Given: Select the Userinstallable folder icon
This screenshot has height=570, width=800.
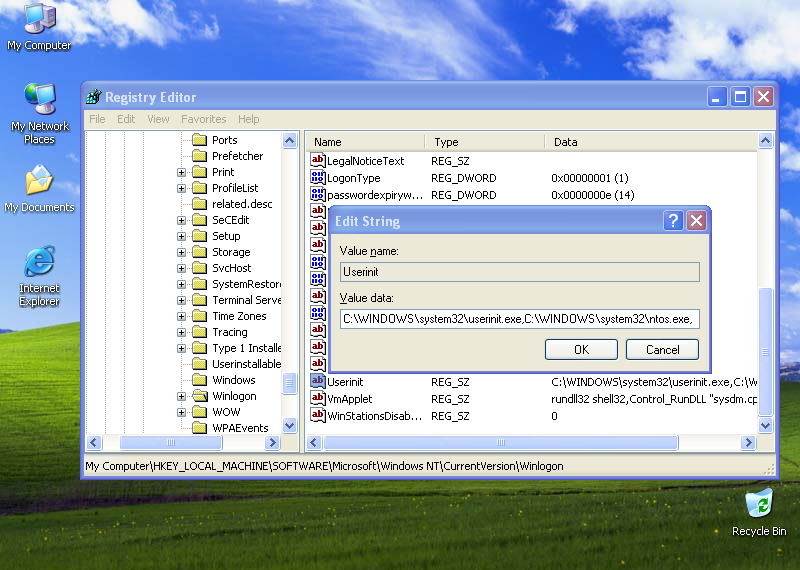Looking at the screenshot, I should coord(199,364).
